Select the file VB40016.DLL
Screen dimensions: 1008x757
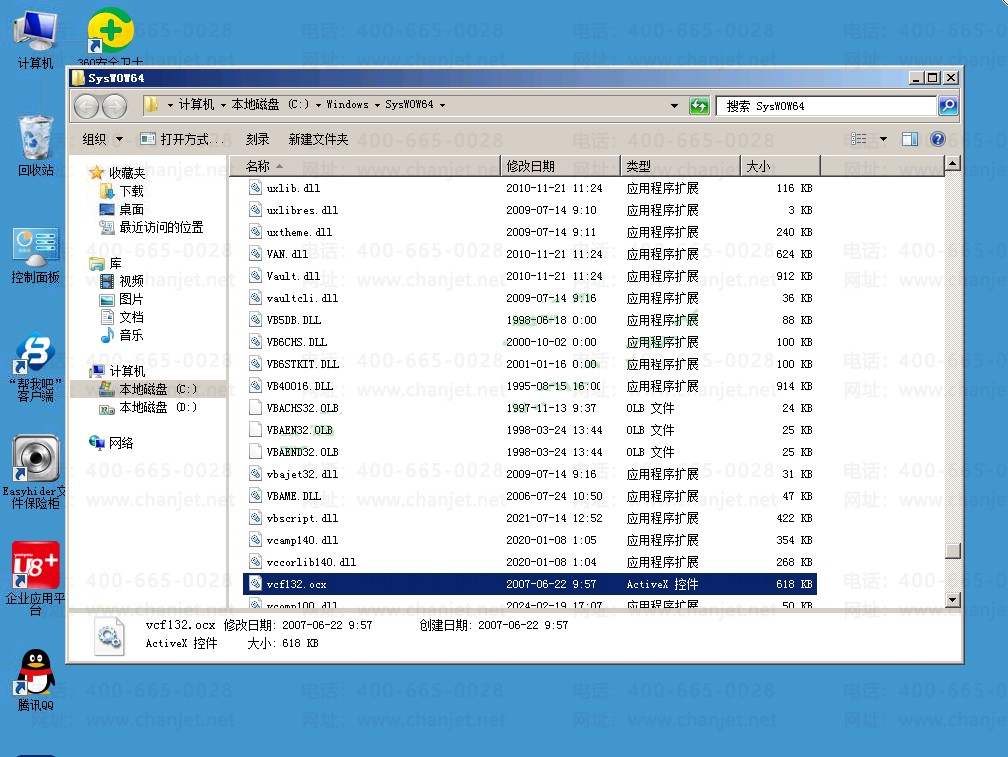tap(530, 386)
